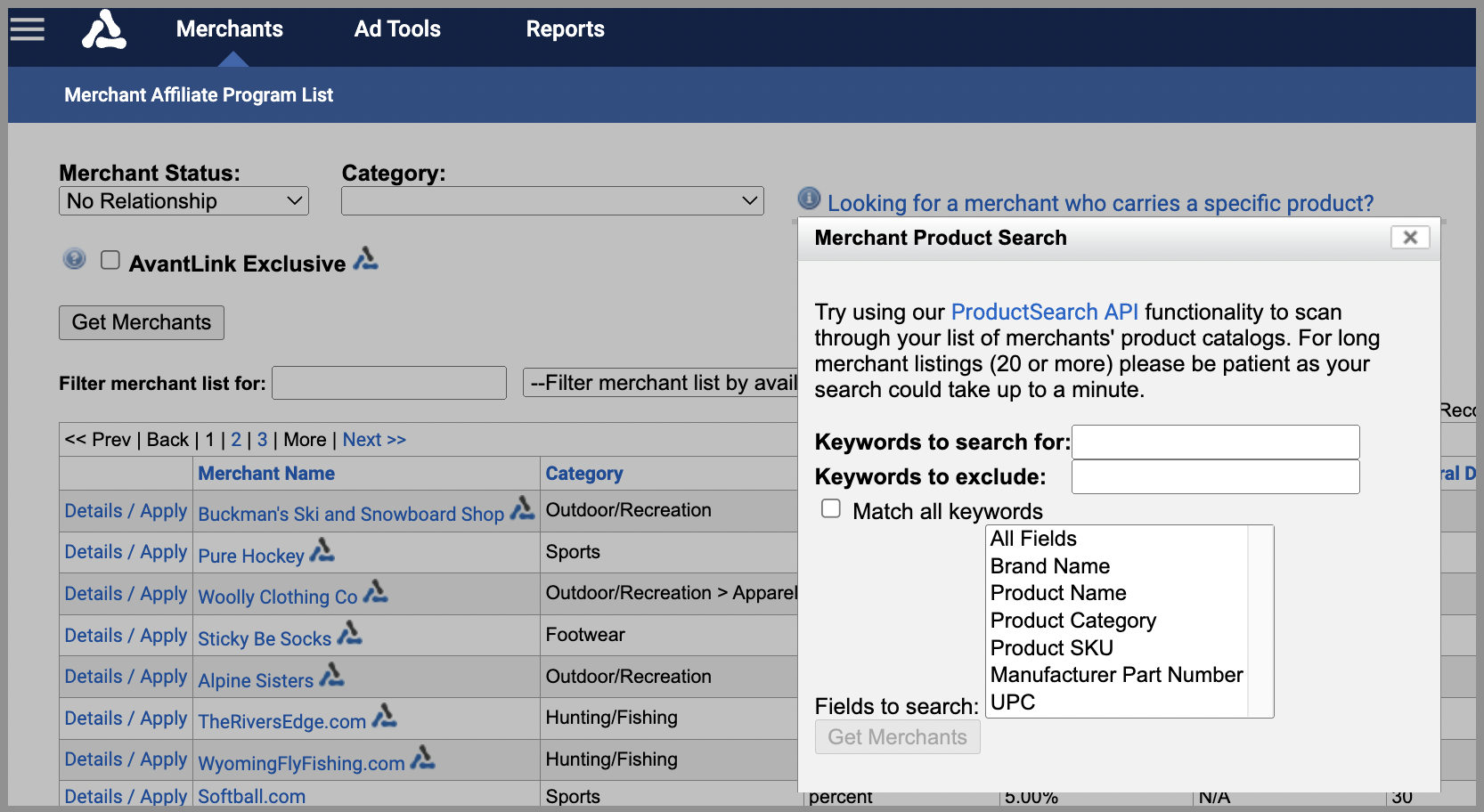Click AvantLink icon next to AvantLink Exclusive label
This screenshot has height=812, width=1484.
[x=365, y=259]
